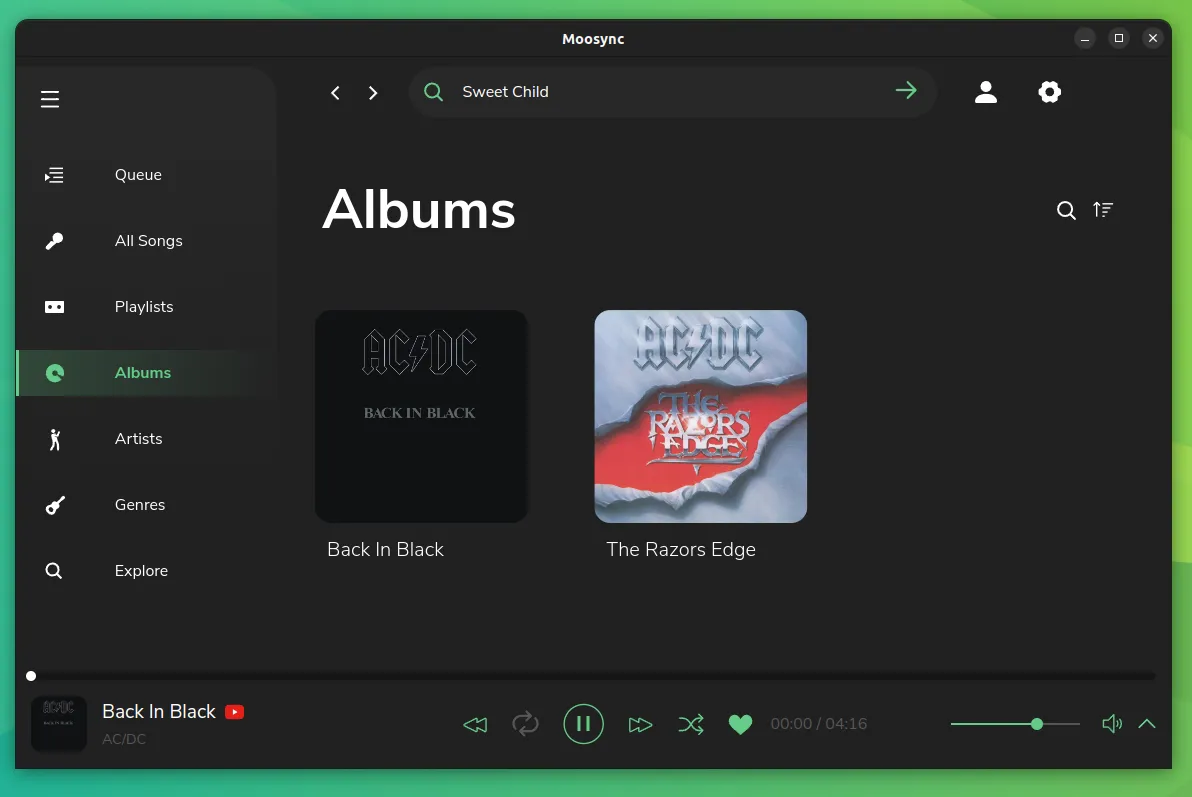Minimize the Moosync window
The width and height of the screenshot is (1192, 797).
1085,38
